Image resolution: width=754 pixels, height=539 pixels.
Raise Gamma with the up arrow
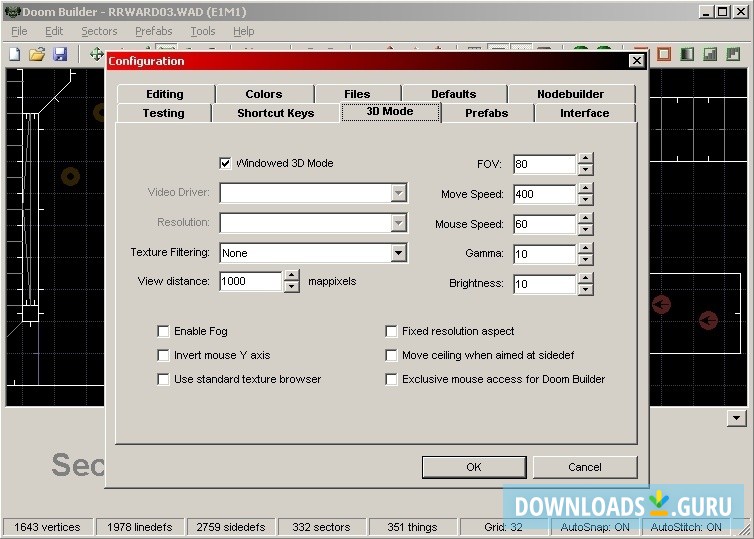tap(585, 248)
